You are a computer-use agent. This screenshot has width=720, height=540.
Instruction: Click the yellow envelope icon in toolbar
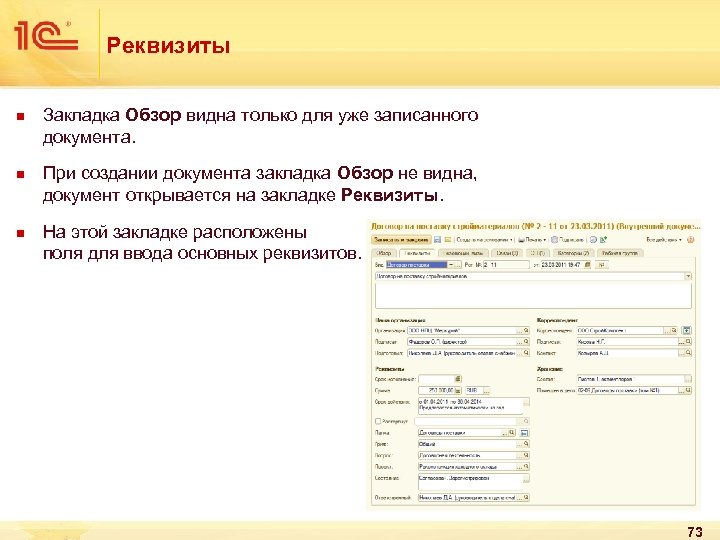click(x=448, y=240)
